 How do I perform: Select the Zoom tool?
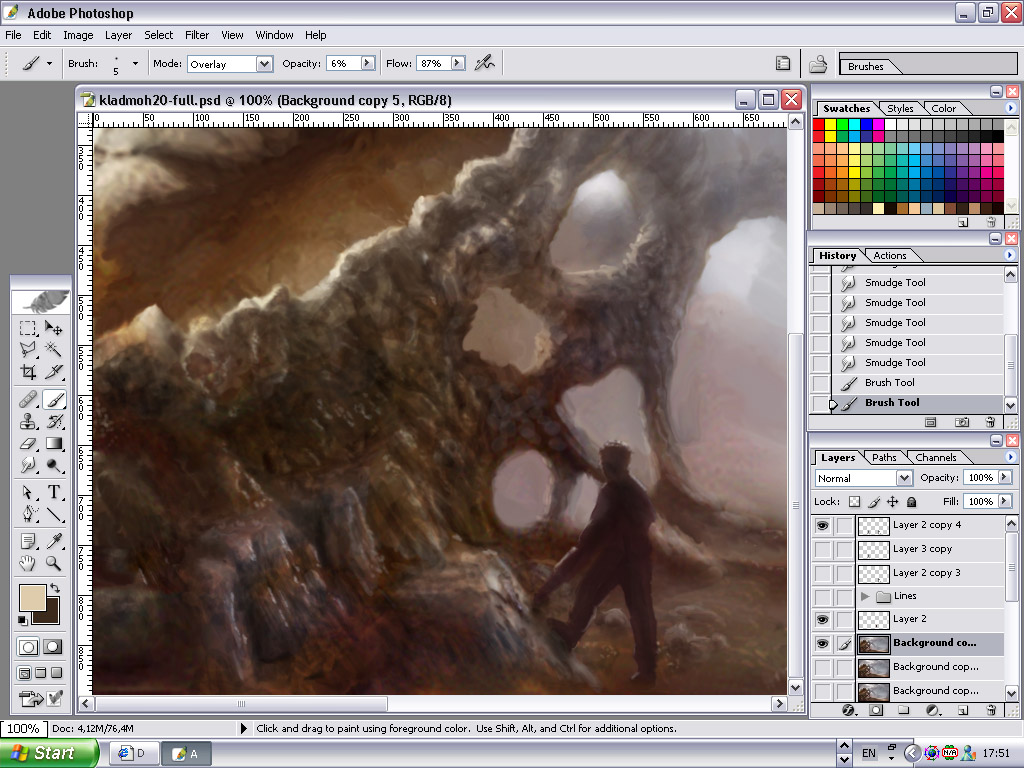pyautogui.click(x=54, y=563)
